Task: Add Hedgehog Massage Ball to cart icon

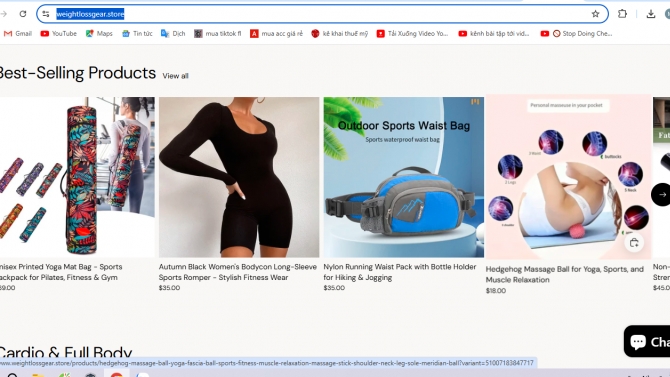Action: 634,243
